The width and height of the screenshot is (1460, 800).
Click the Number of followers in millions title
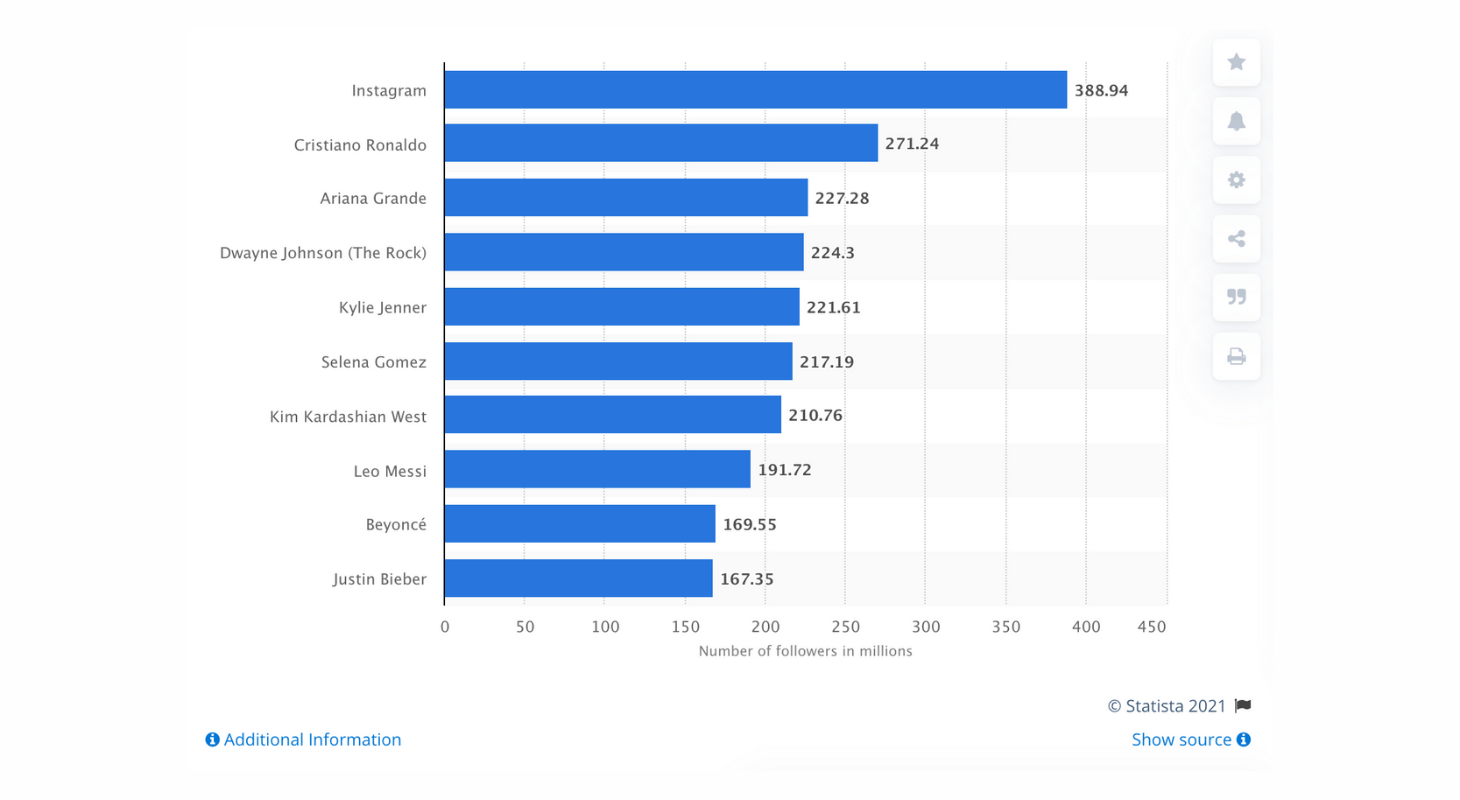tap(805, 651)
